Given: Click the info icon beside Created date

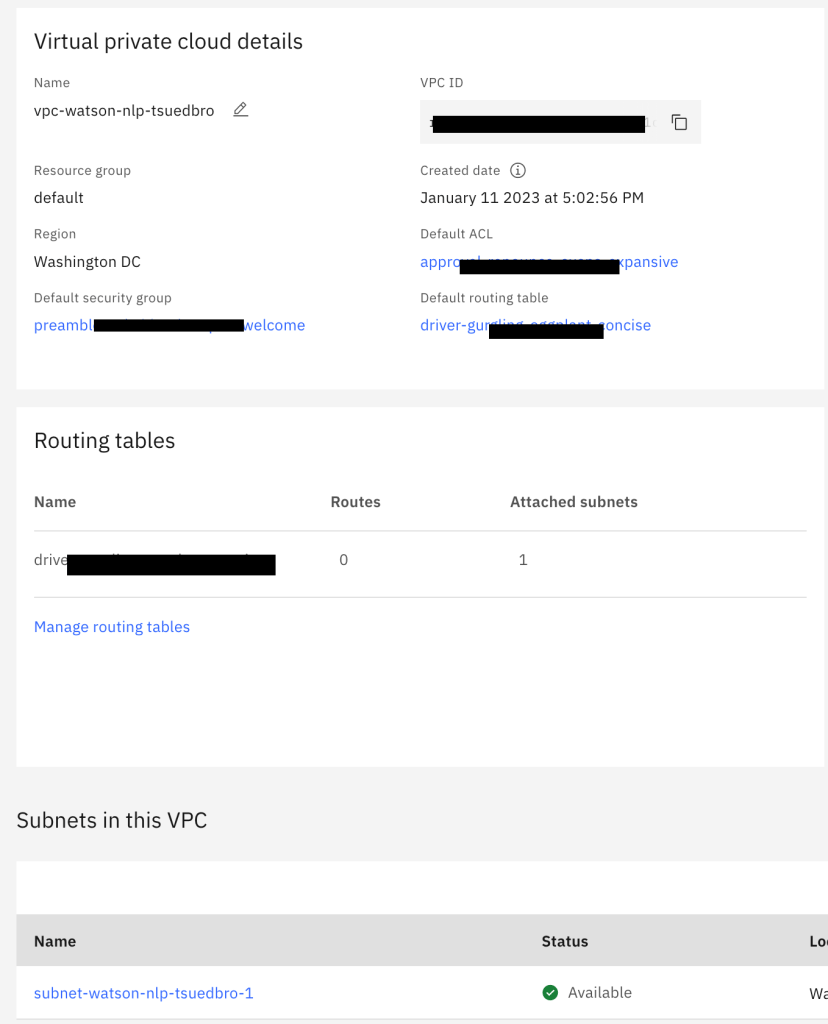Looking at the screenshot, I should (518, 170).
